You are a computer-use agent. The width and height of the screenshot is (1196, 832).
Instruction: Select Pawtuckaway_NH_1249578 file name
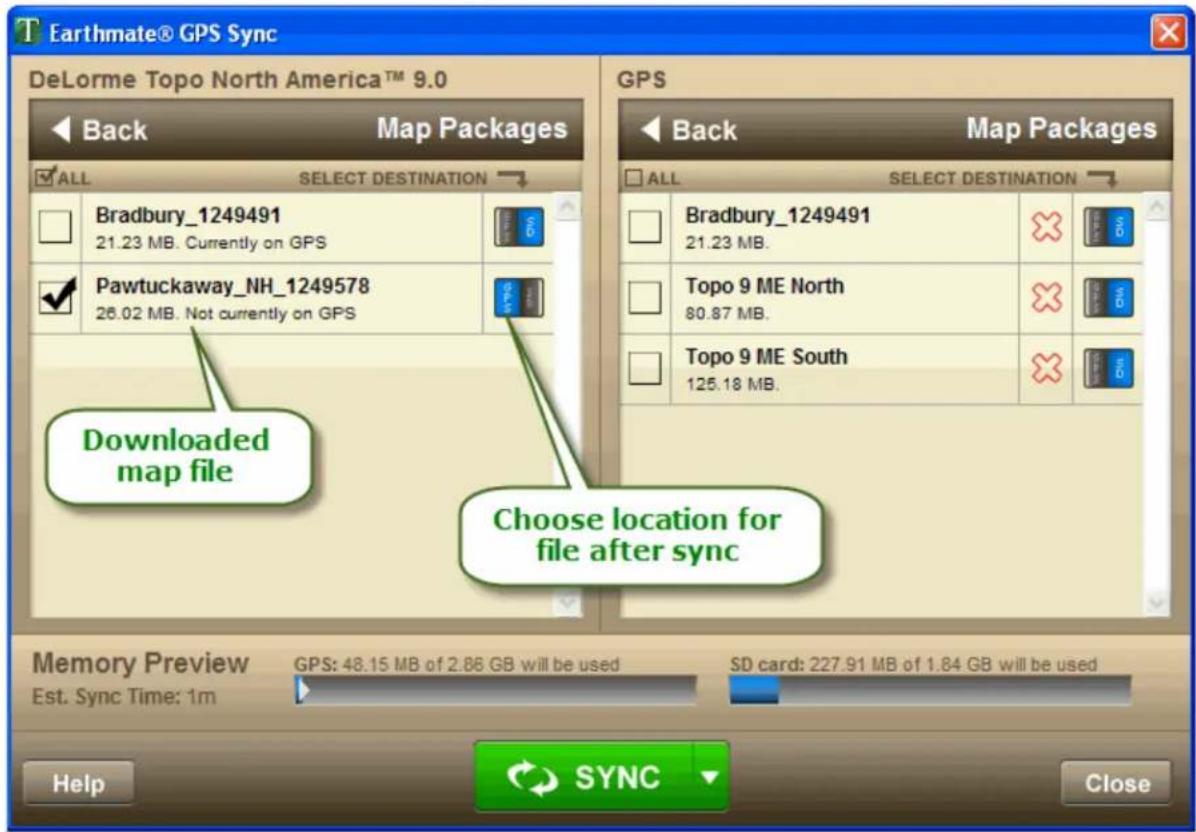click(x=233, y=286)
